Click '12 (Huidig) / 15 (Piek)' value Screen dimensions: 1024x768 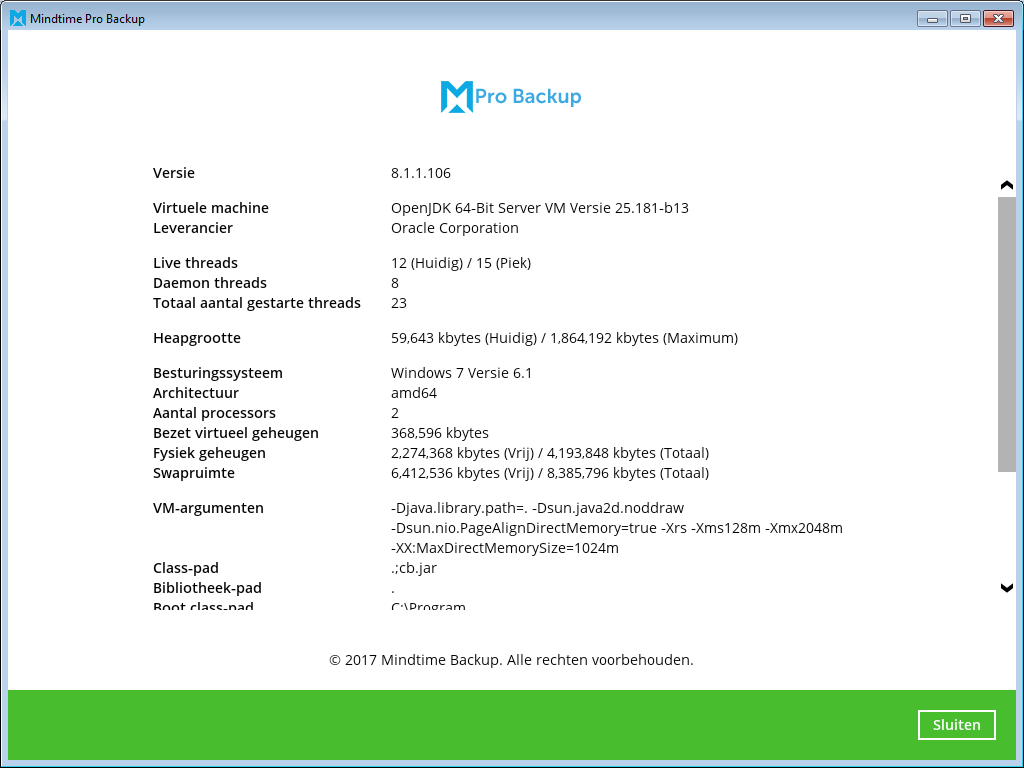coord(461,263)
